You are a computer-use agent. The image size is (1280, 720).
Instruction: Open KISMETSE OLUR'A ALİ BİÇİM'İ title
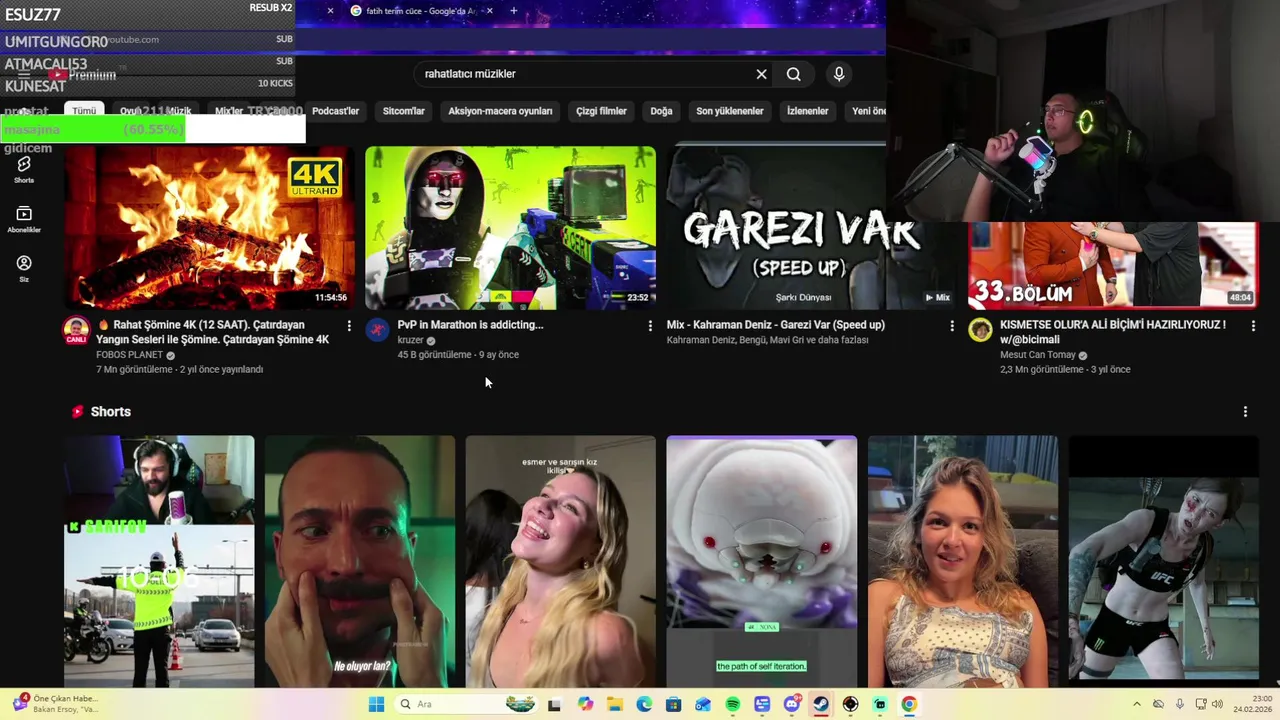(1113, 332)
